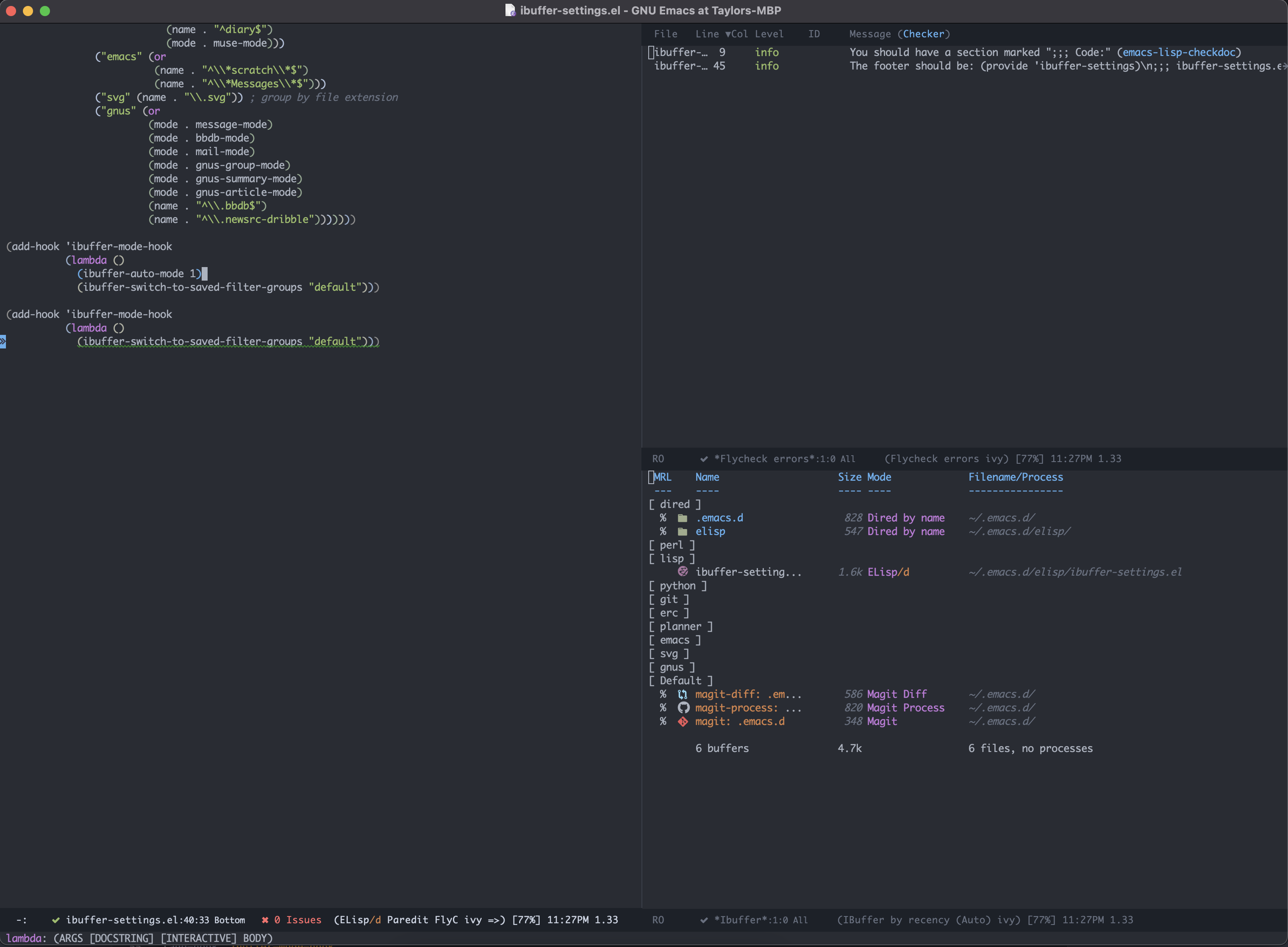This screenshot has width=1288, height=947.
Task: Collapse the [ dired ] filter group
Action: tap(675, 504)
